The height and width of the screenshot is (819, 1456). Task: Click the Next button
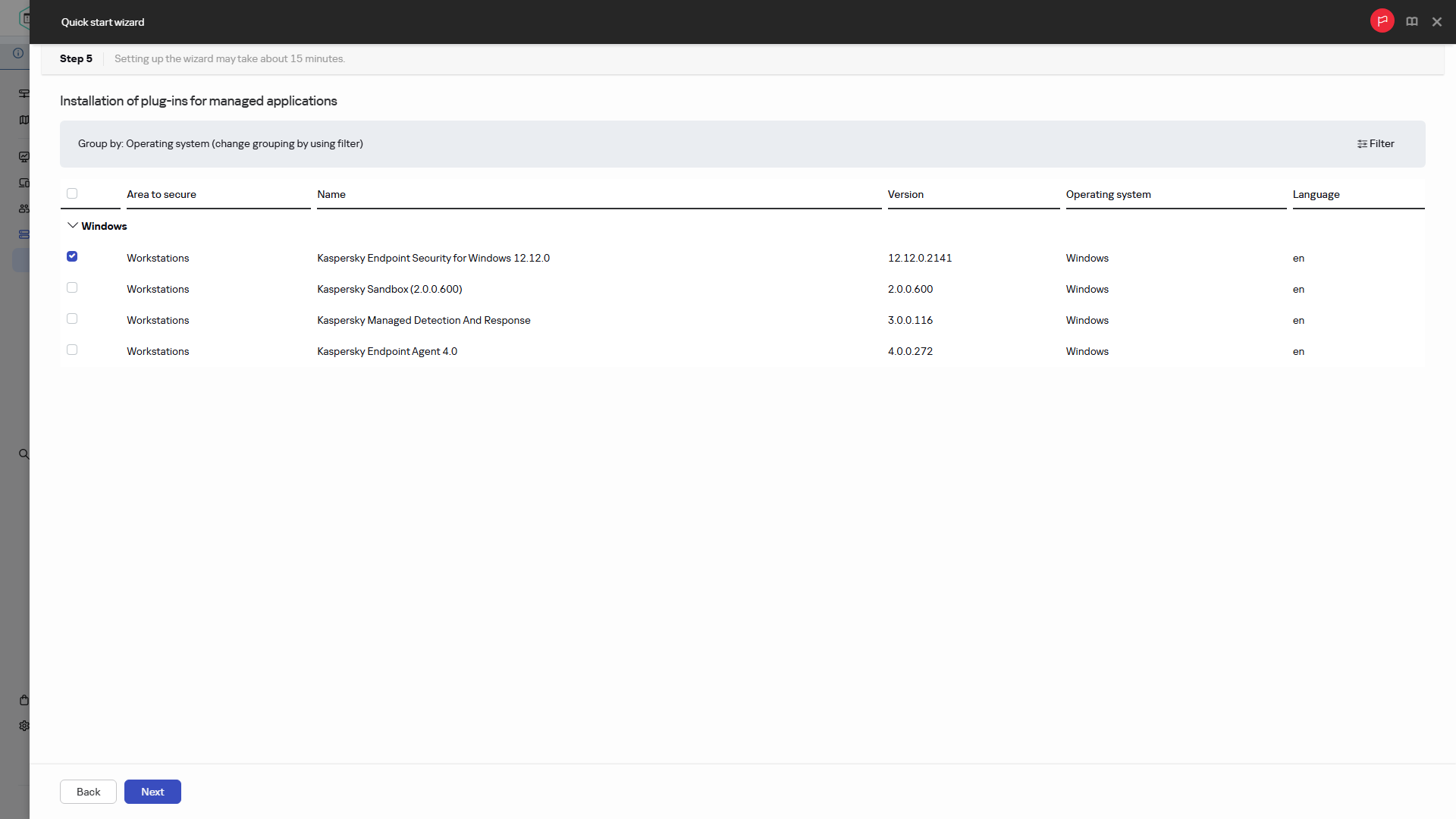(x=152, y=792)
